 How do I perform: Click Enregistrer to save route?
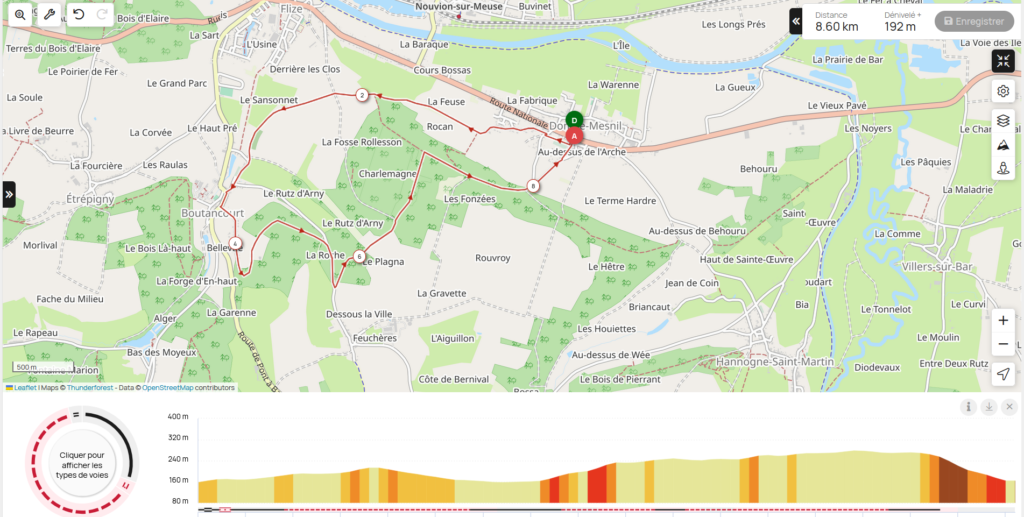974,22
